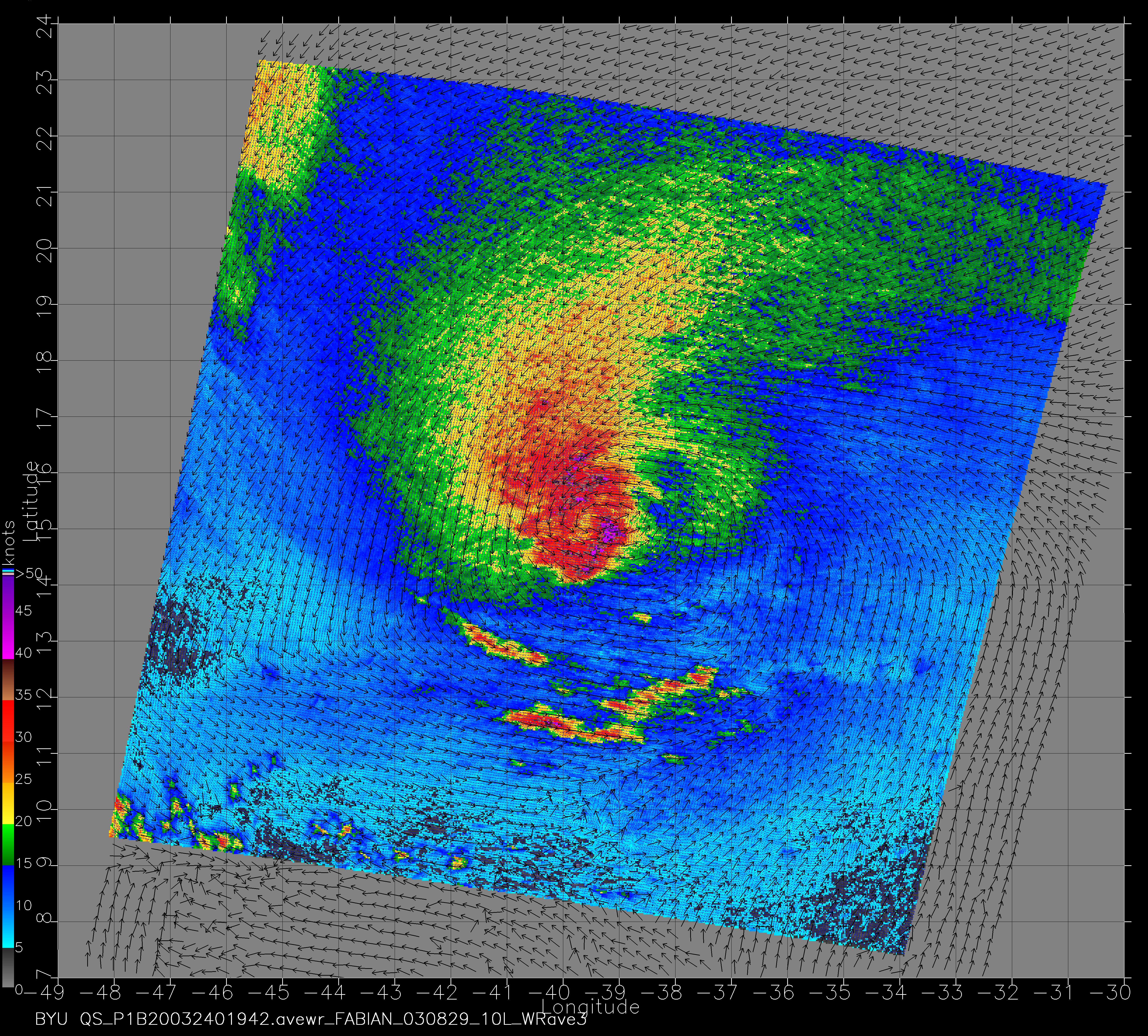Screen dimensions: 1148x1036
Task: Select the '40' color bar value
Action: (x=23, y=653)
